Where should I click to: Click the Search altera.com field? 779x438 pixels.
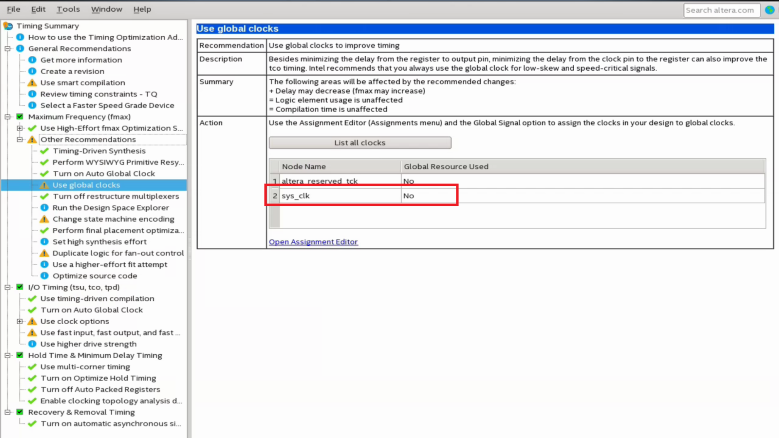coord(721,10)
